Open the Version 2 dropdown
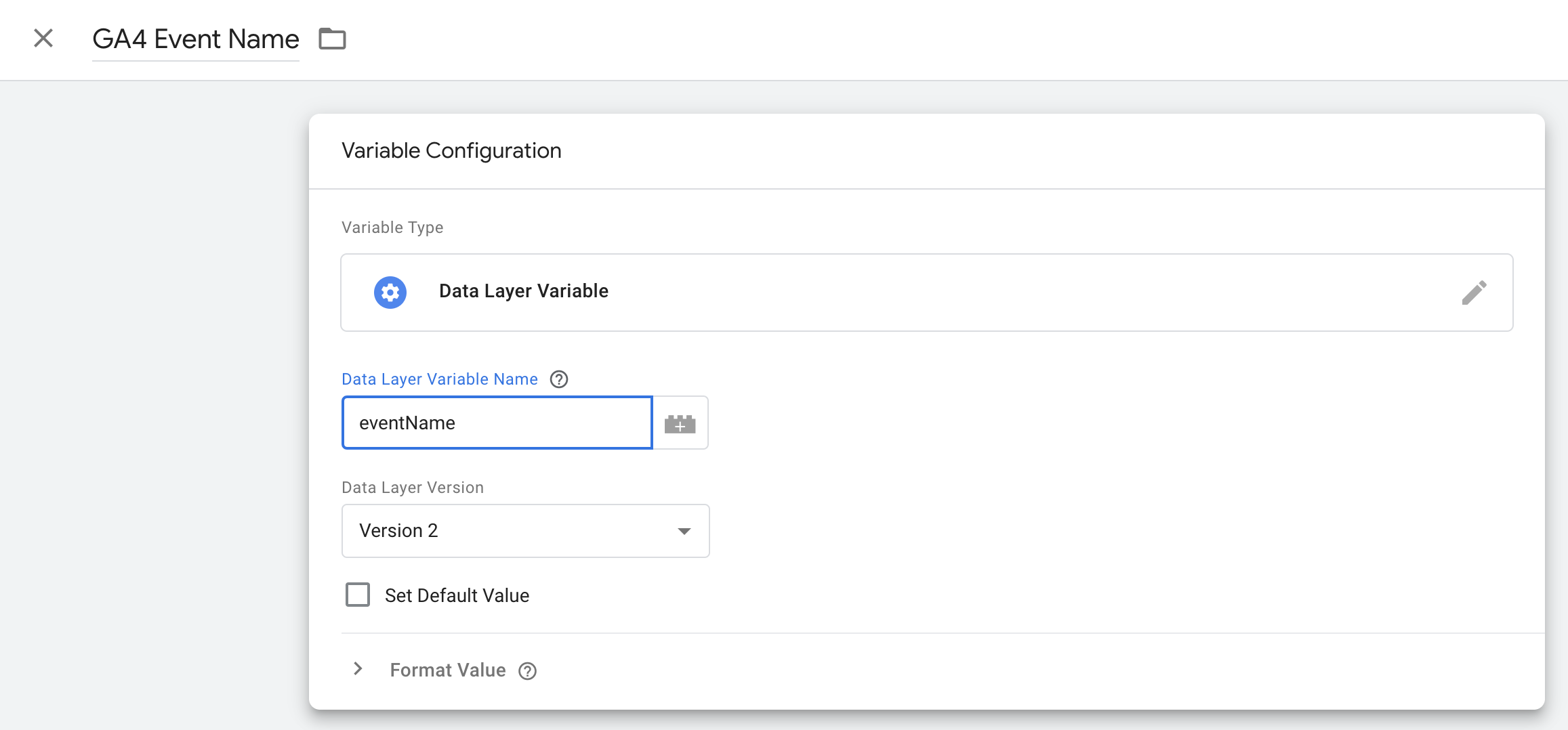 click(x=524, y=531)
